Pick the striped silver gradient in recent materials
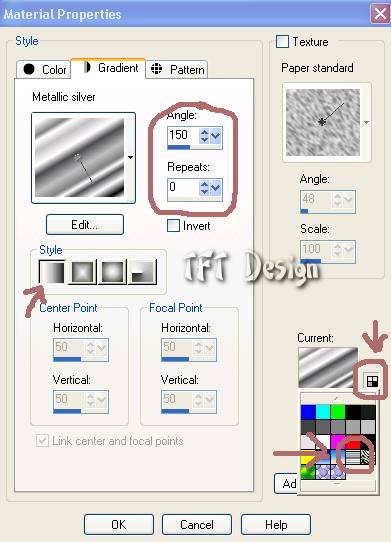 pos(353,457)
